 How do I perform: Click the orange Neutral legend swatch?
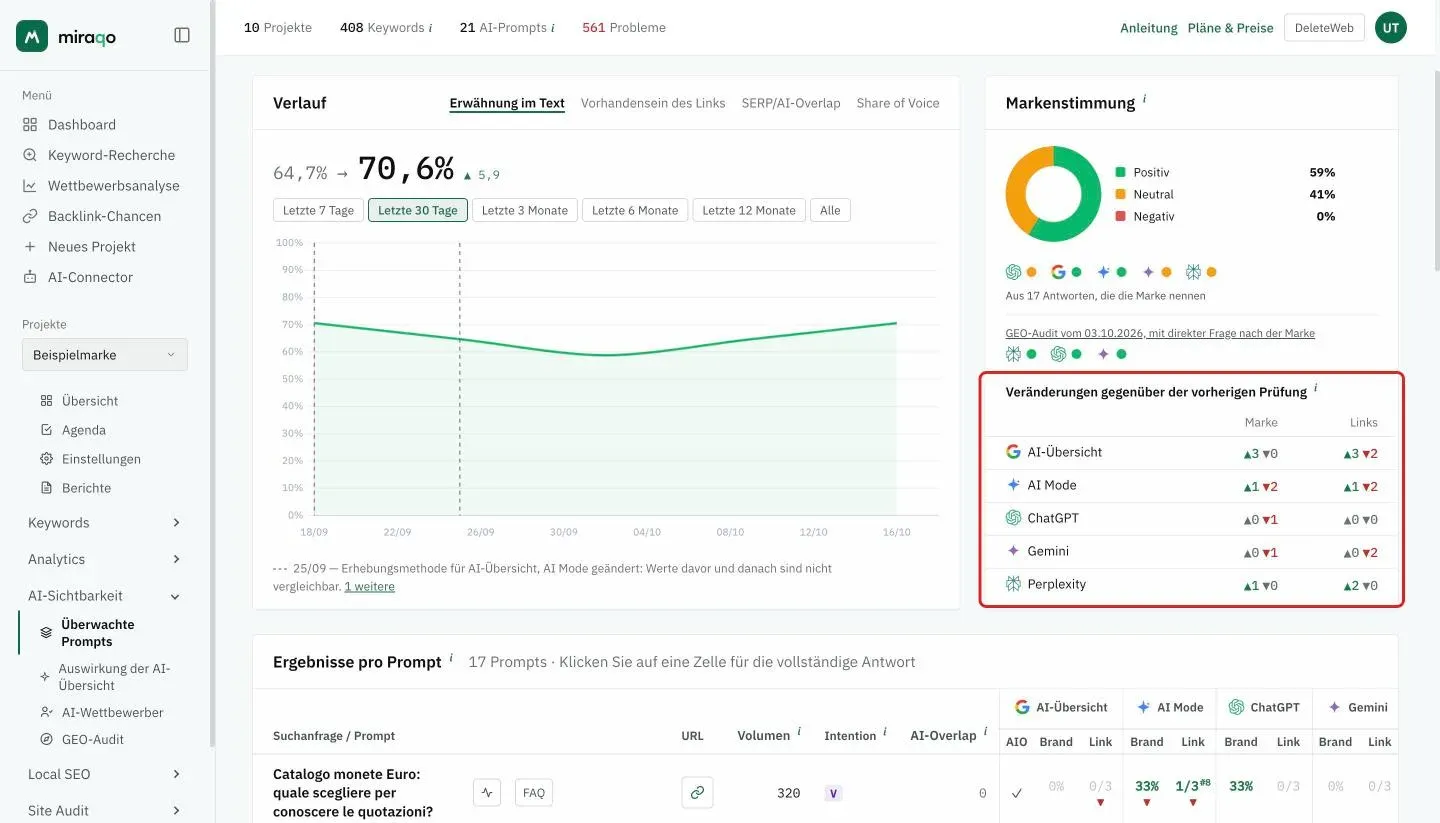(1121, 195)
